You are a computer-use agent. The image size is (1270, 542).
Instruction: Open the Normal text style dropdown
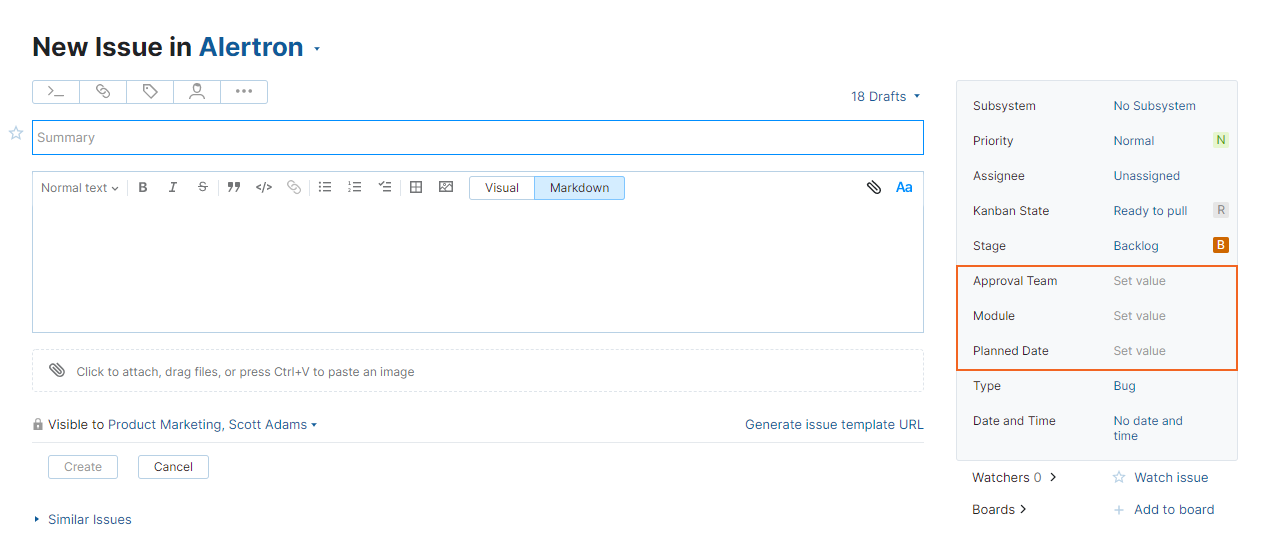[80, 188]
